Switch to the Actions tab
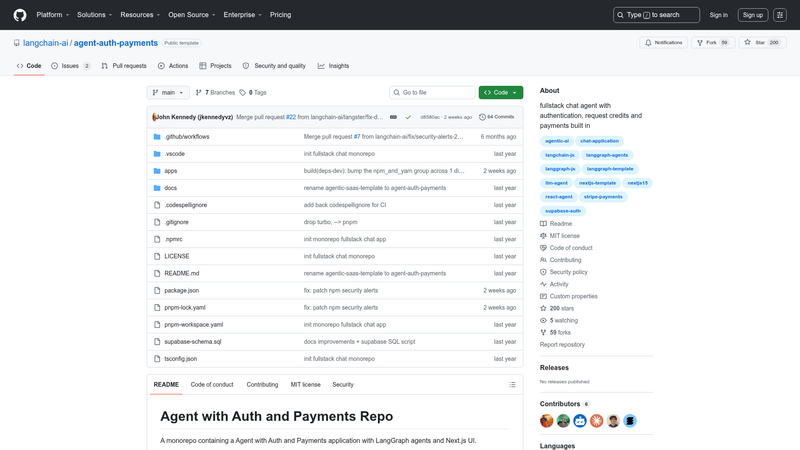Viewport: 800px width, 450px height. point(173,66)
